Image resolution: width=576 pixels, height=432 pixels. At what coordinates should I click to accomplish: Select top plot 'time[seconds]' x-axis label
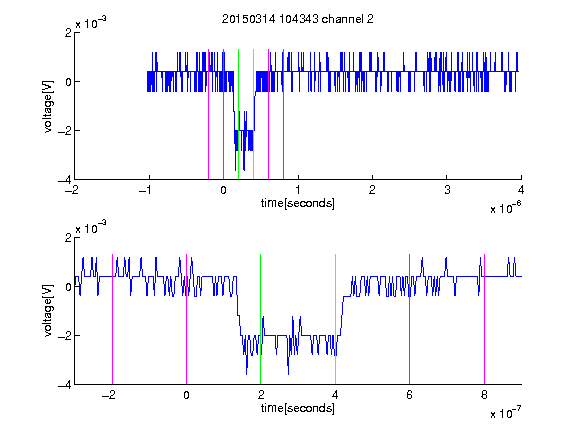coord(298,203)
